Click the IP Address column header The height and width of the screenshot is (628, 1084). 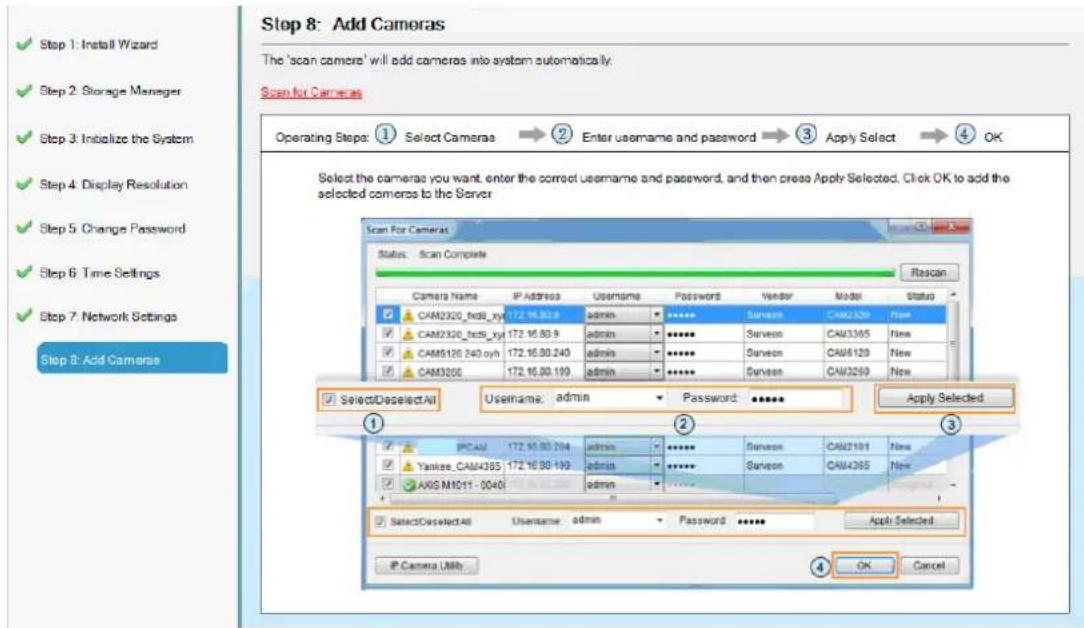[536, 296]
